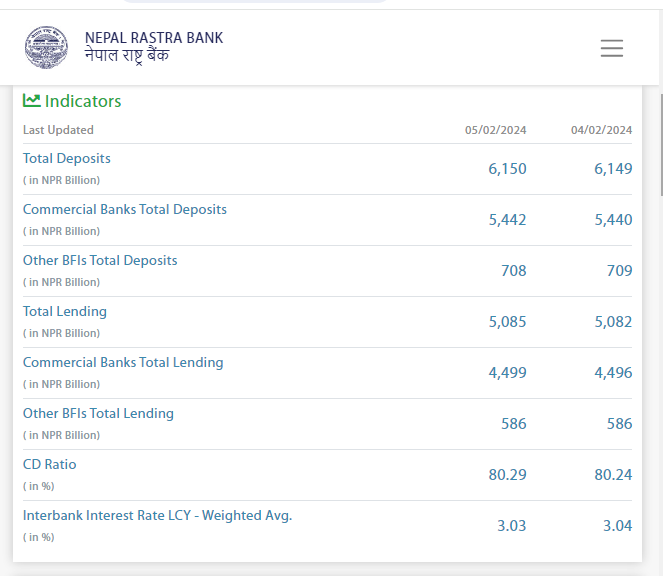The height and width of the screenshot is (576, 663).
Task: Click the Nepal Rastra Bank logo emblem
Action: [47, 47]
